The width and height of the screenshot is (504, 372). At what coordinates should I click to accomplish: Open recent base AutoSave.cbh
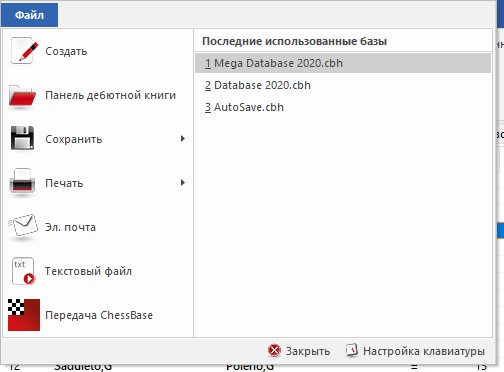point(244,107)
